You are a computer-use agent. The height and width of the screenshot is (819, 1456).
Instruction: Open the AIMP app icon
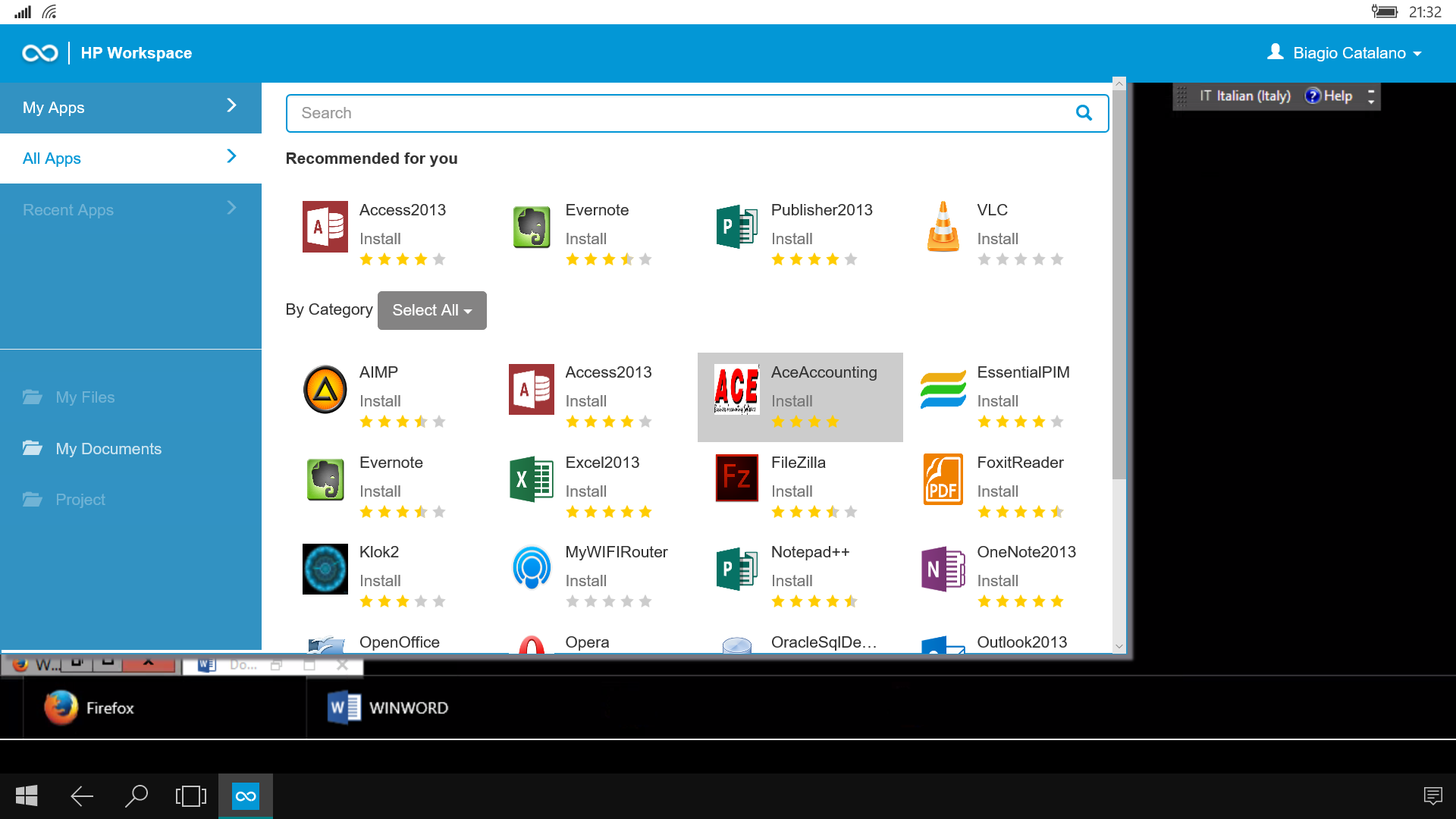[325, 389]
